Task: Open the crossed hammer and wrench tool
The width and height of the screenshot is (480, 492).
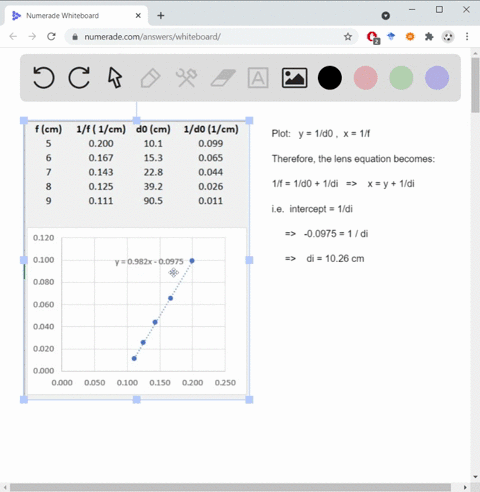Action: (x=186, y=78)
